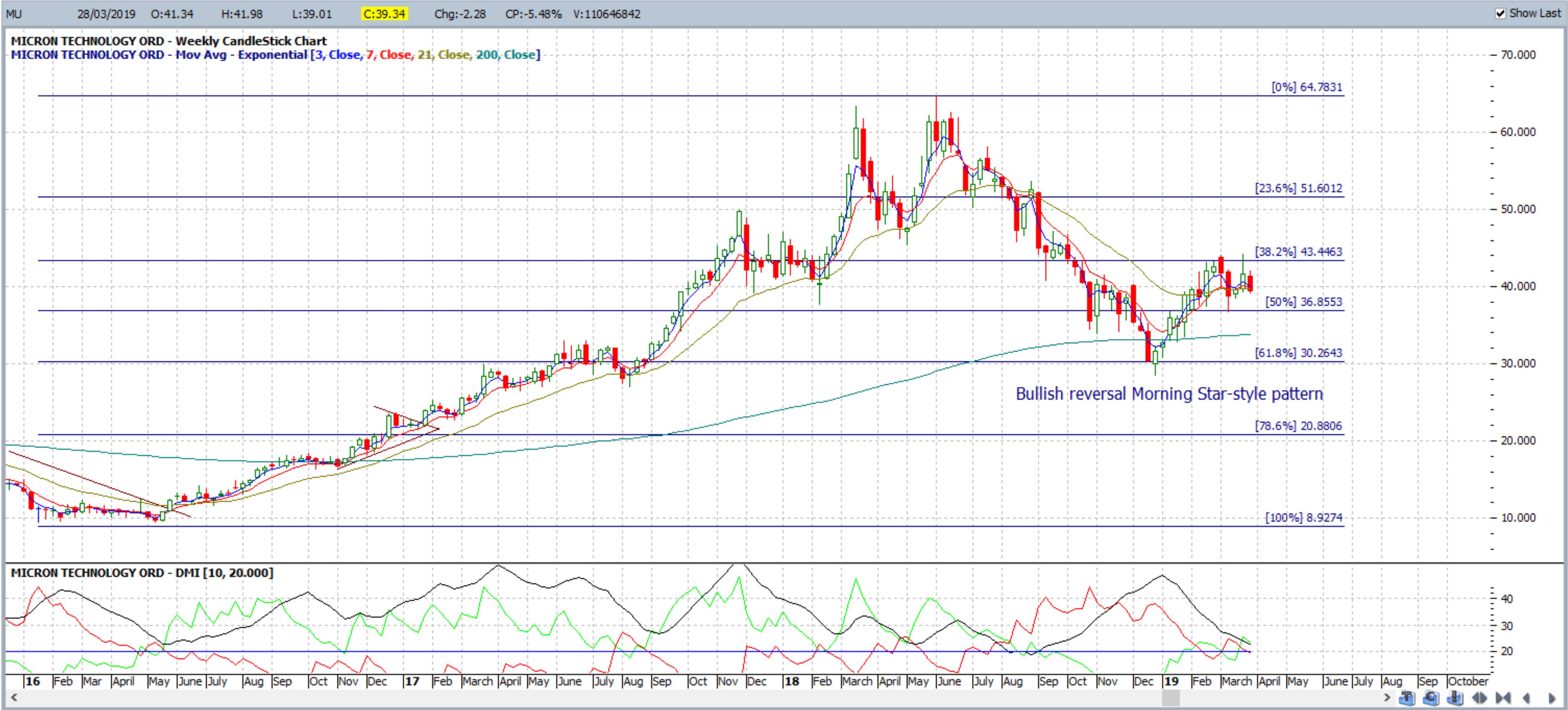
Task: Click the [23.6%] 51.6012 Fibonacci label
Action: (x=1299, y=188)
